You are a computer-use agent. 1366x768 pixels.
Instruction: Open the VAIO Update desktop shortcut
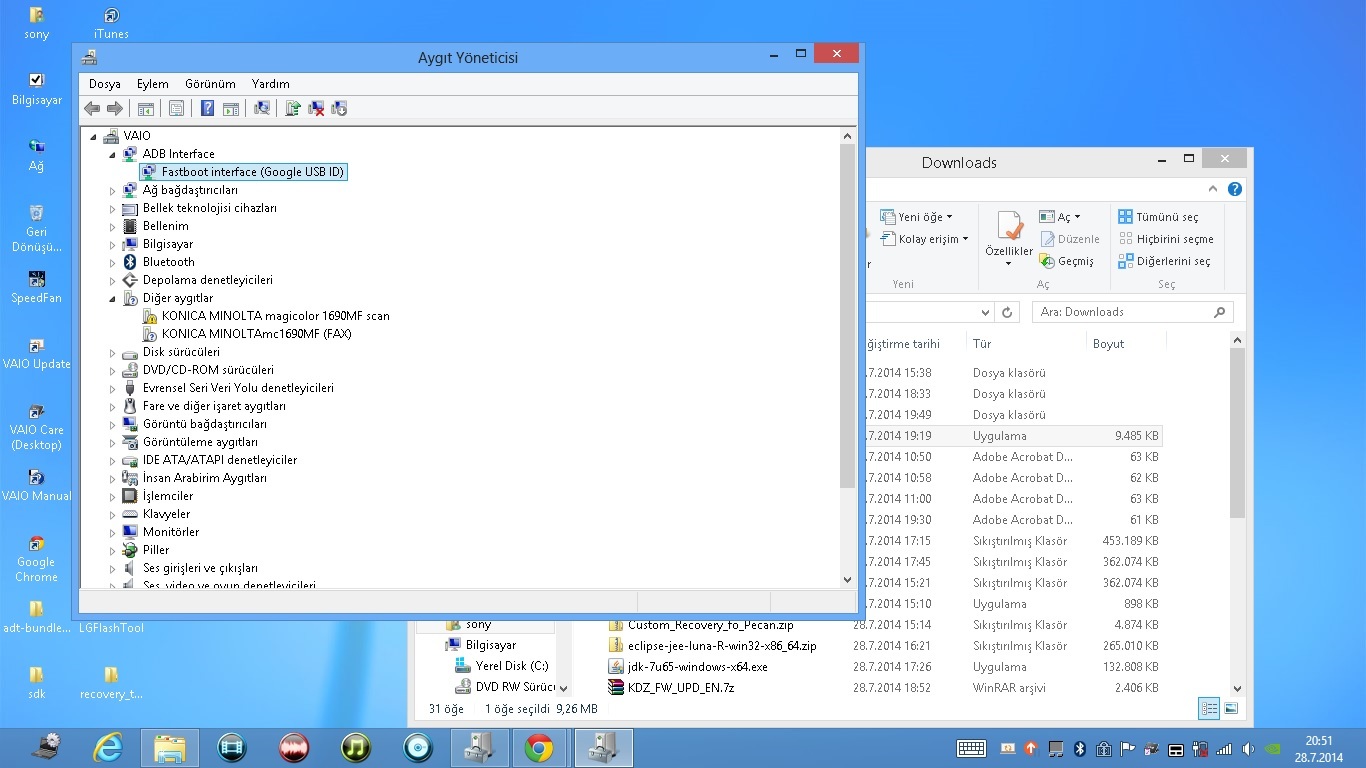click(37, 353)
